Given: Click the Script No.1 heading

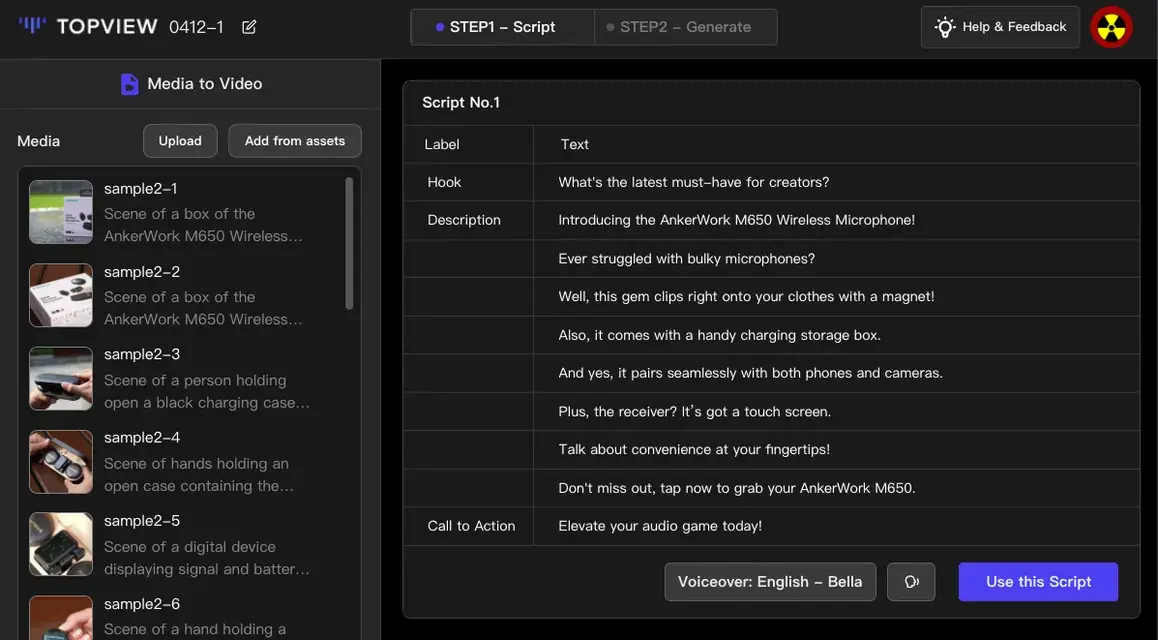Looking at the screenshot, I should (x=461, y=103).
